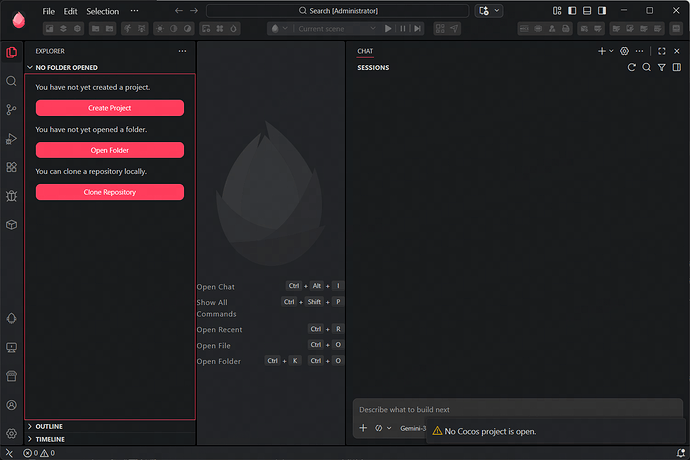Open the Source Control view
690x460 pixels.
[x=11, y=110]
